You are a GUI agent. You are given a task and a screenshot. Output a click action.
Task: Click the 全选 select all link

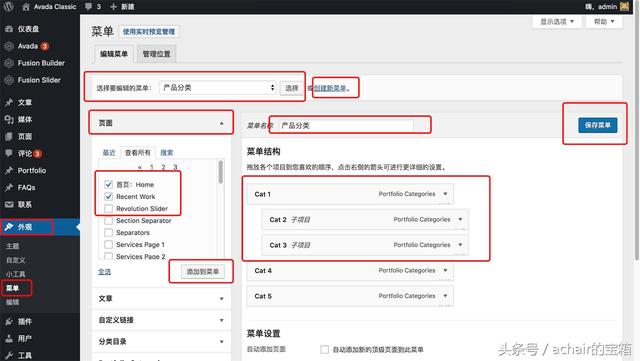(104, 272)
